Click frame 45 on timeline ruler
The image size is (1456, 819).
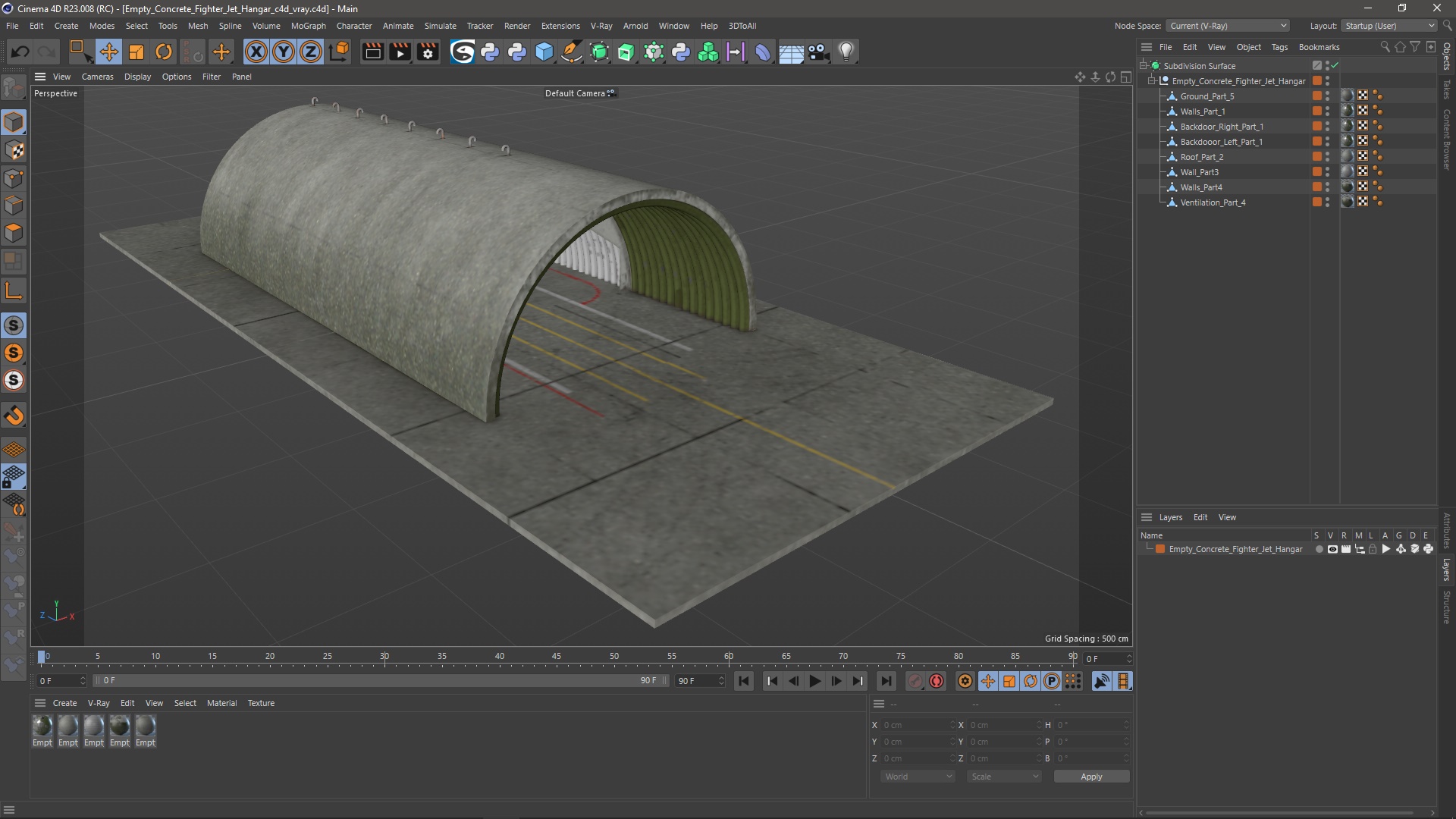(x=557, y=657)
